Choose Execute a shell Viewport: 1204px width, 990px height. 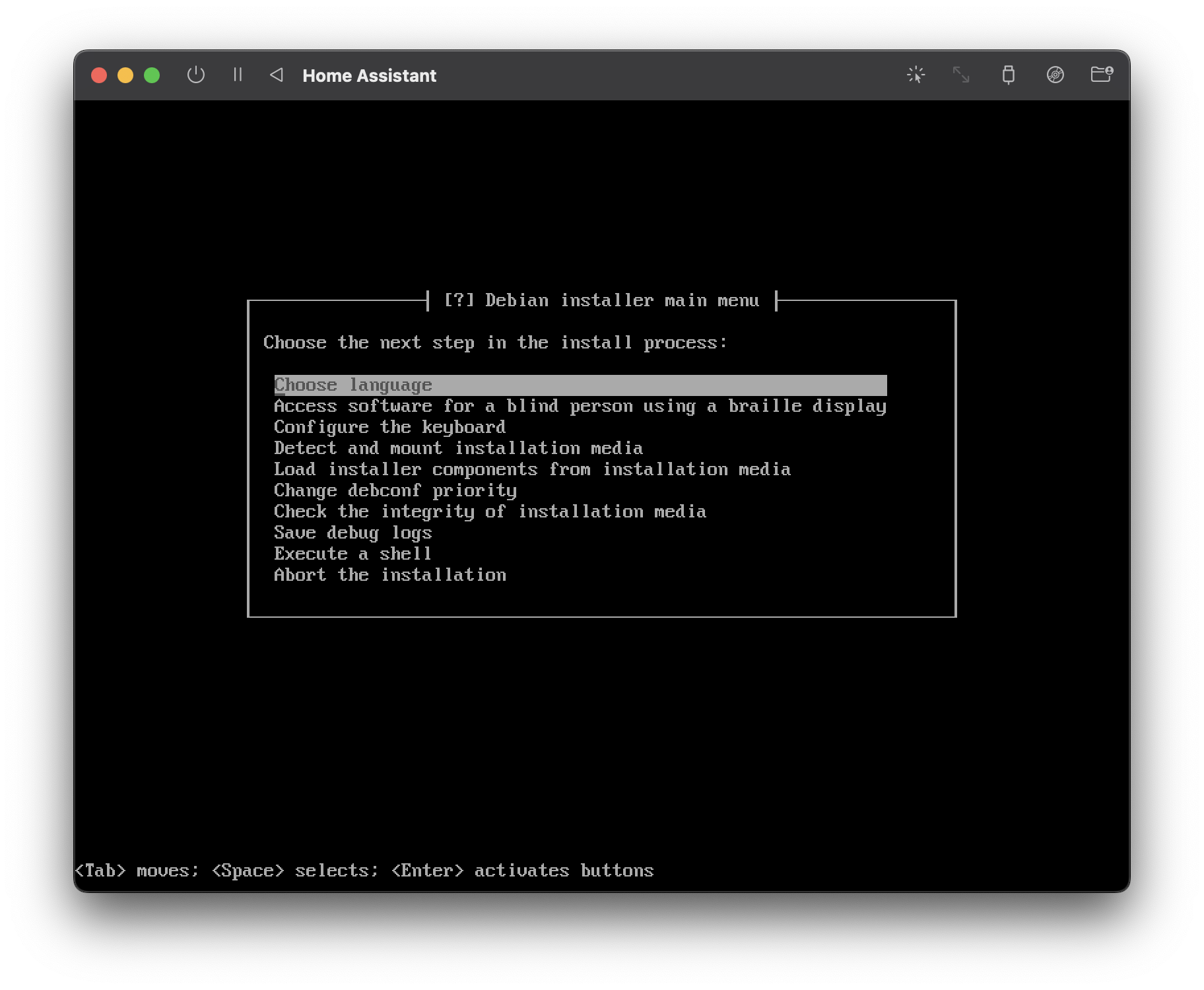pos(352,554)
